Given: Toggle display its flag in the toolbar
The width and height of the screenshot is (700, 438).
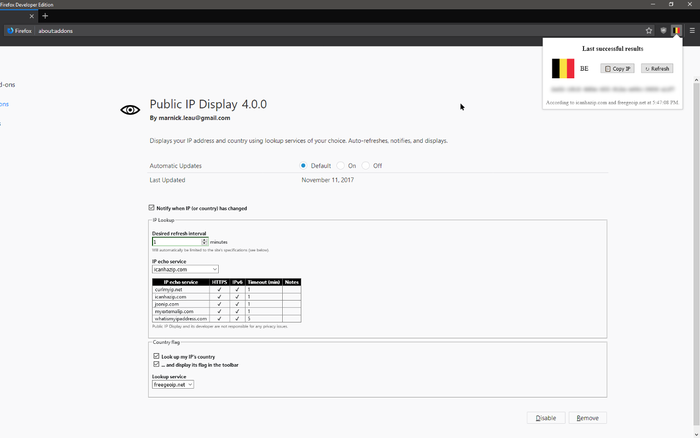Looking at the screenshot, I should tap(157, 364).
